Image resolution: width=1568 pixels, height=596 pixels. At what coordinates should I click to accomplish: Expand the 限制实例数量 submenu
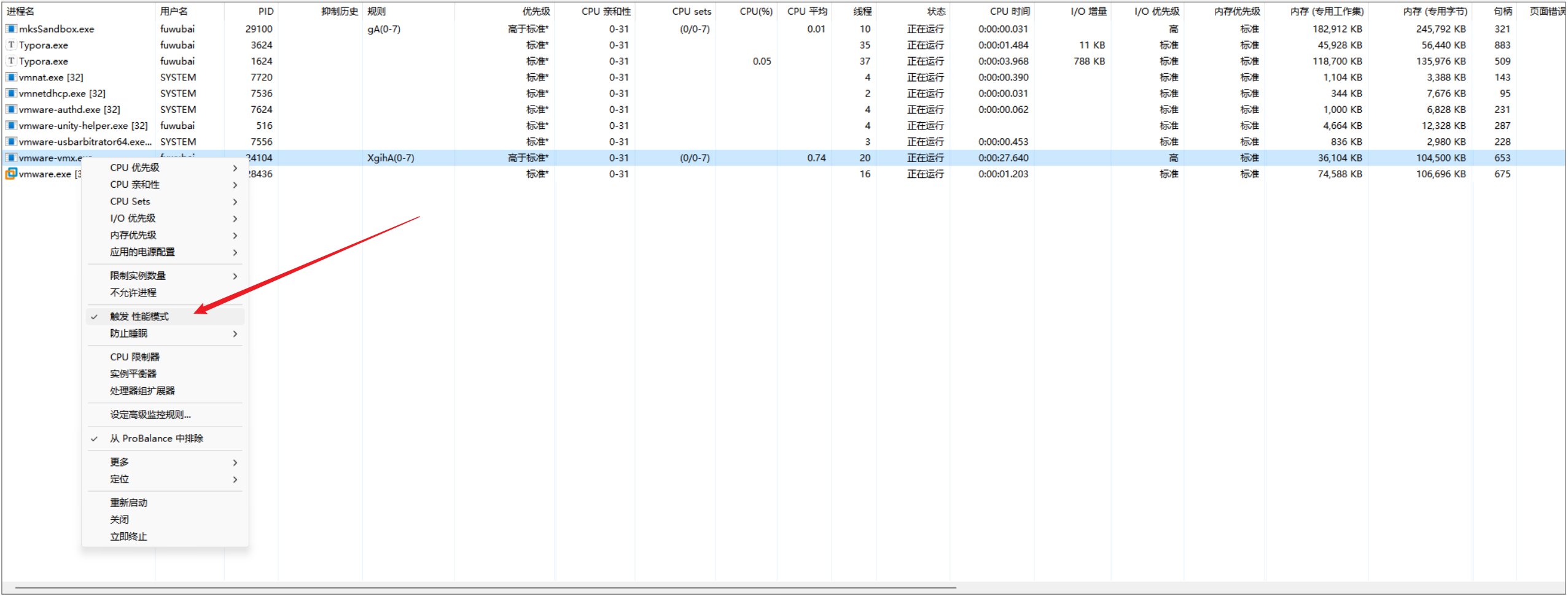click(166, 276)
